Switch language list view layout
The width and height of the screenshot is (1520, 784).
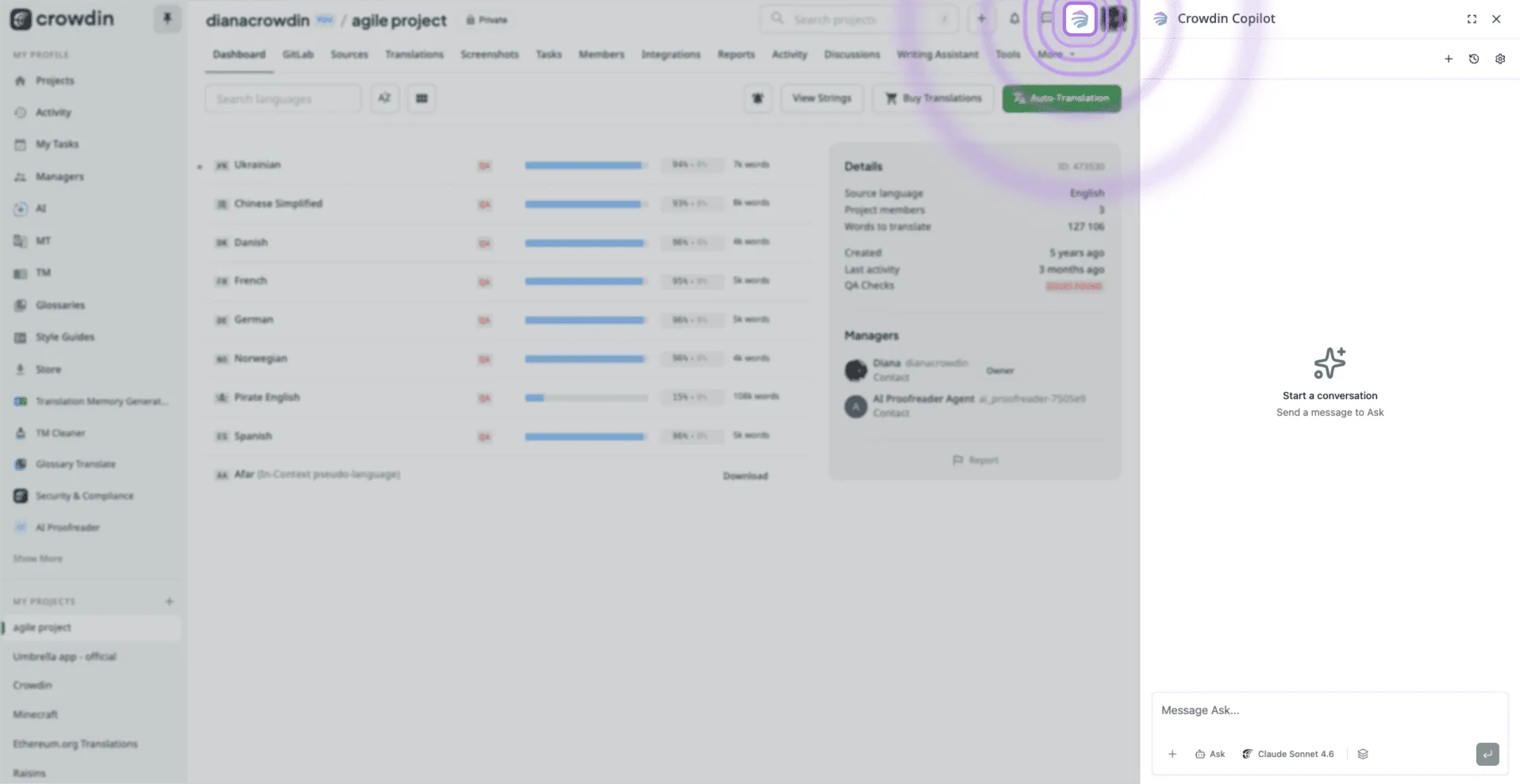pyautogui.click(x=421, y=98)
